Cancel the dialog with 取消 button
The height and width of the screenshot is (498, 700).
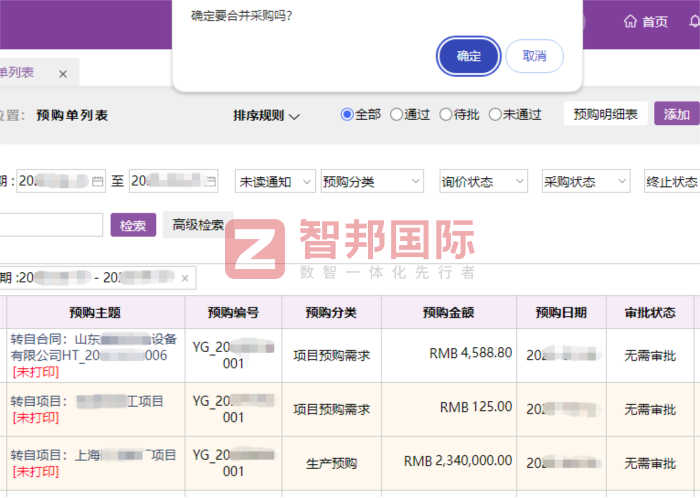tap(534, 56)
